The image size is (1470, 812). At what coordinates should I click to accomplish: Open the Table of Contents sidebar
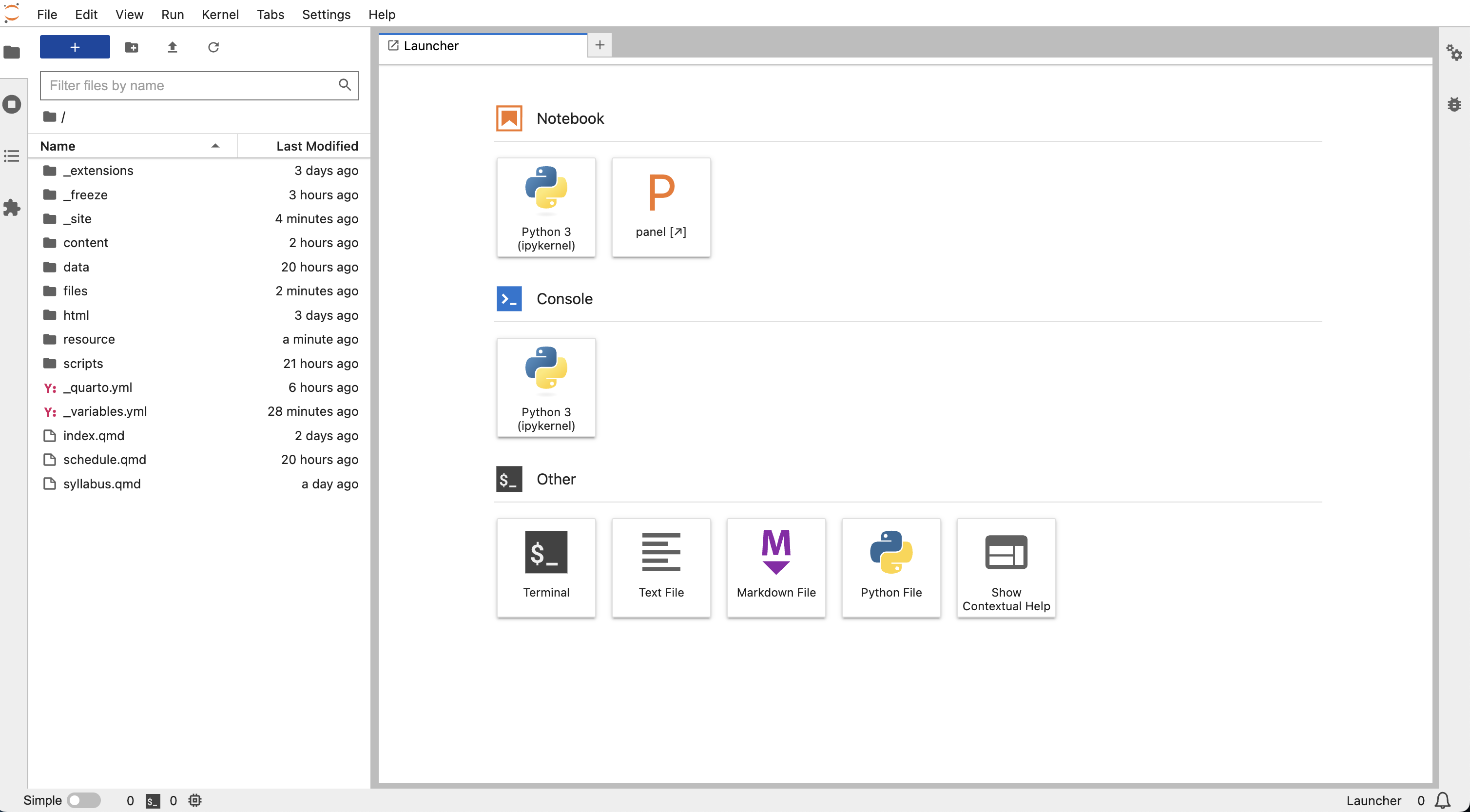[12, 156]
